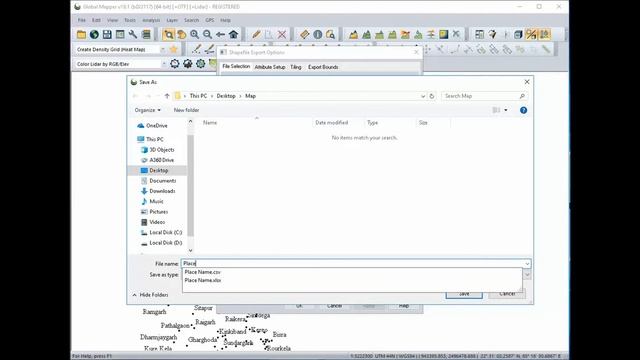640x360 pixels.
Task: Select Desktop in navigation pane
Action: [x=158, y=170]
